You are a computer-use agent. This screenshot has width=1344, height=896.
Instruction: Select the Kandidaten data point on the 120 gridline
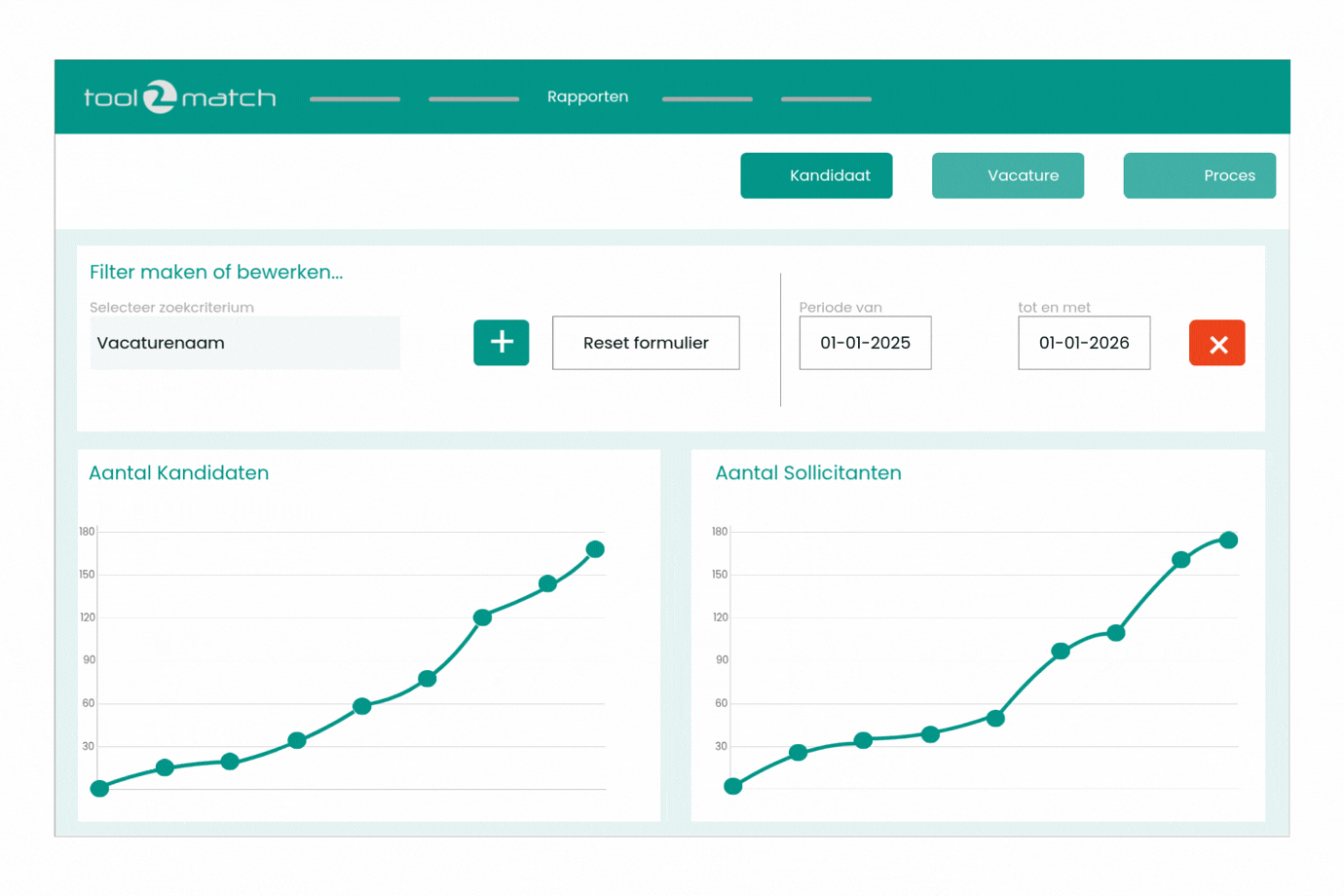coord(482,617)
